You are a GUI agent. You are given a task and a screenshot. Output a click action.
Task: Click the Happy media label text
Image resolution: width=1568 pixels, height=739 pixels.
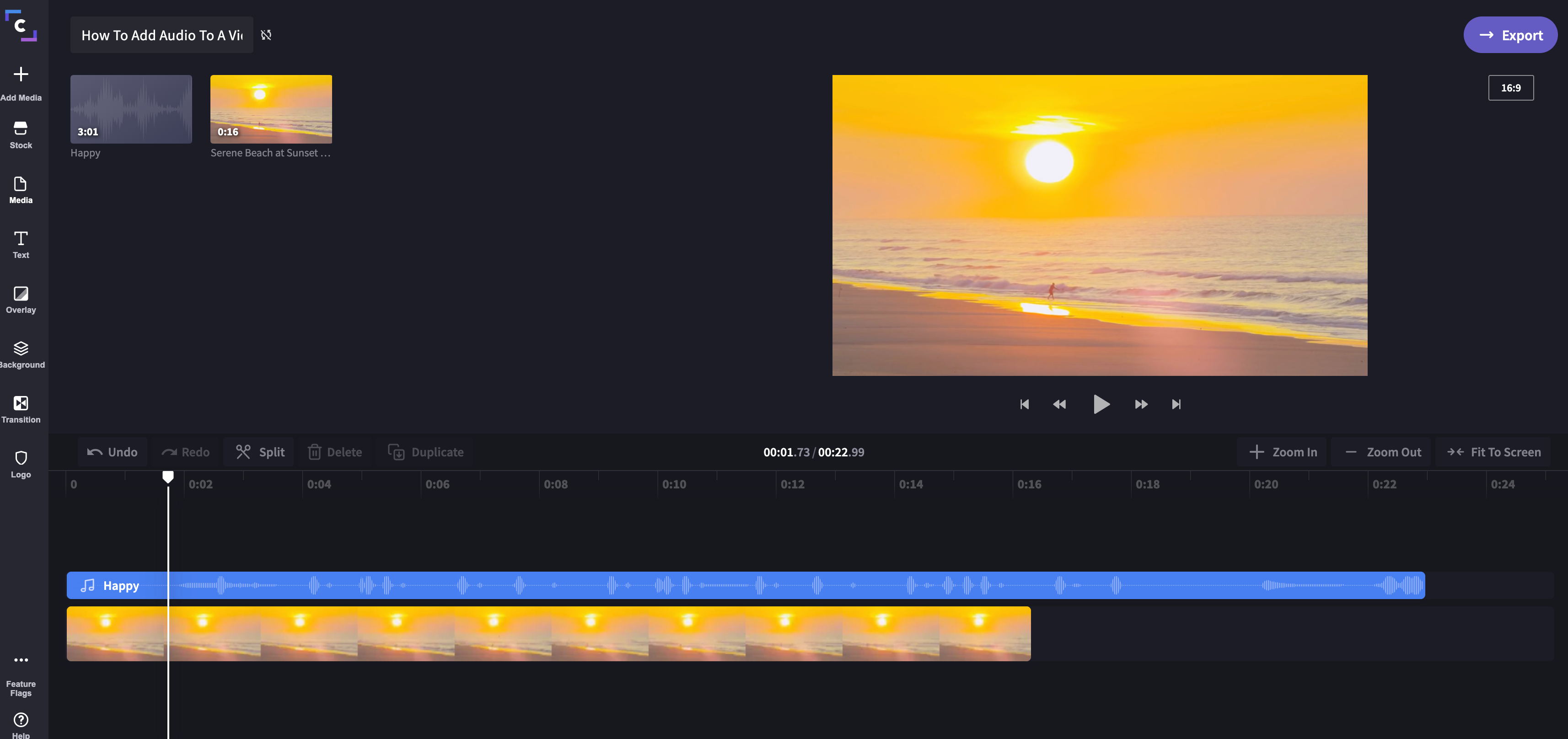pos(85,153)
